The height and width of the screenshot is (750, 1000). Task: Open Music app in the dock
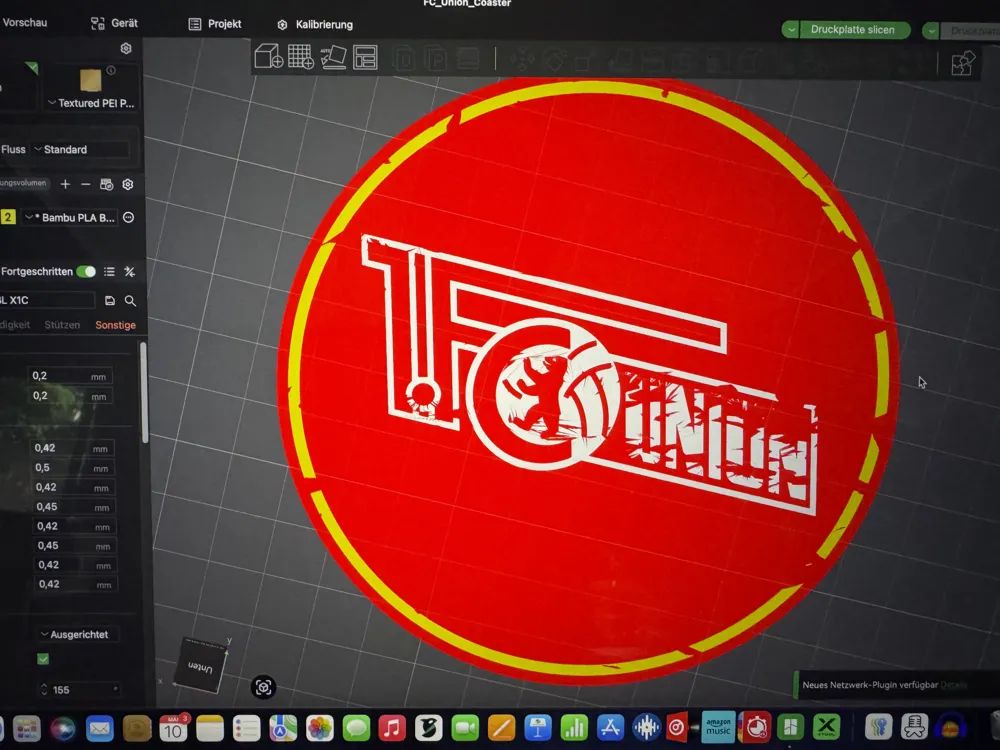click(392, 728)
